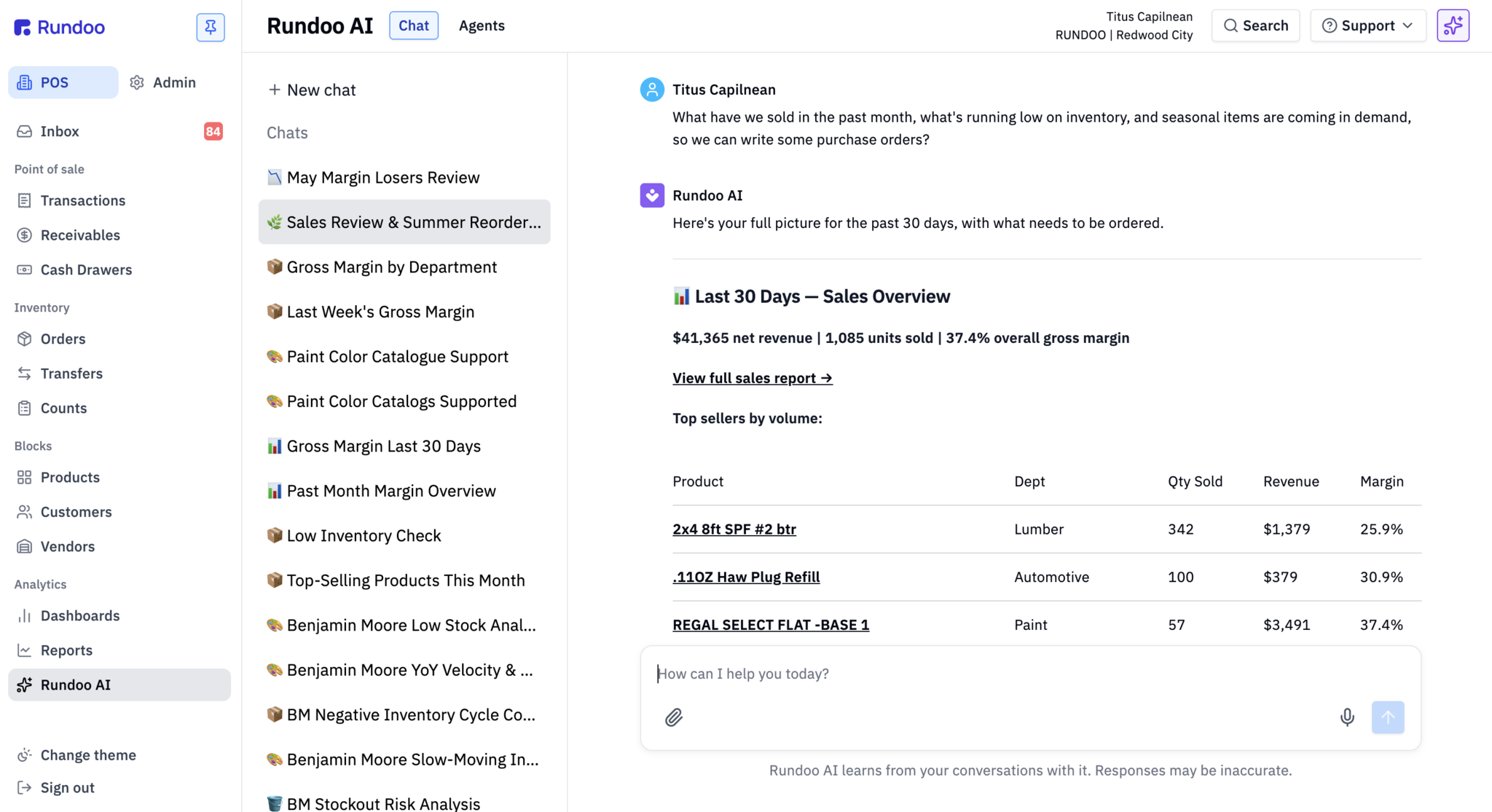Open Sales Review & Summer Reorder chat

pos(404,222)
